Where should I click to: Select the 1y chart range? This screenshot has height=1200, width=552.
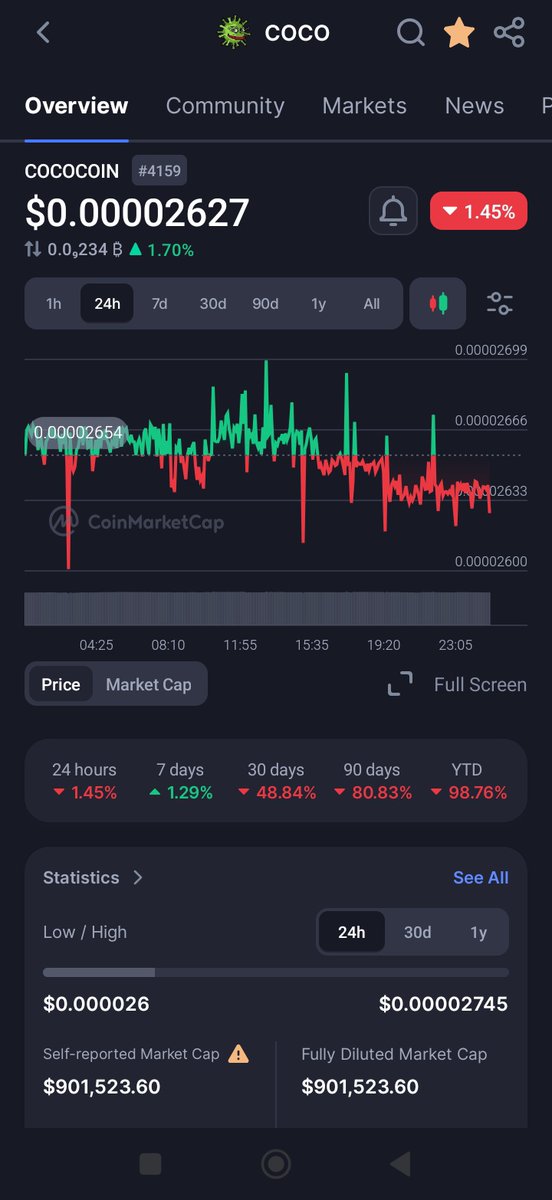[x=319, y=304]
